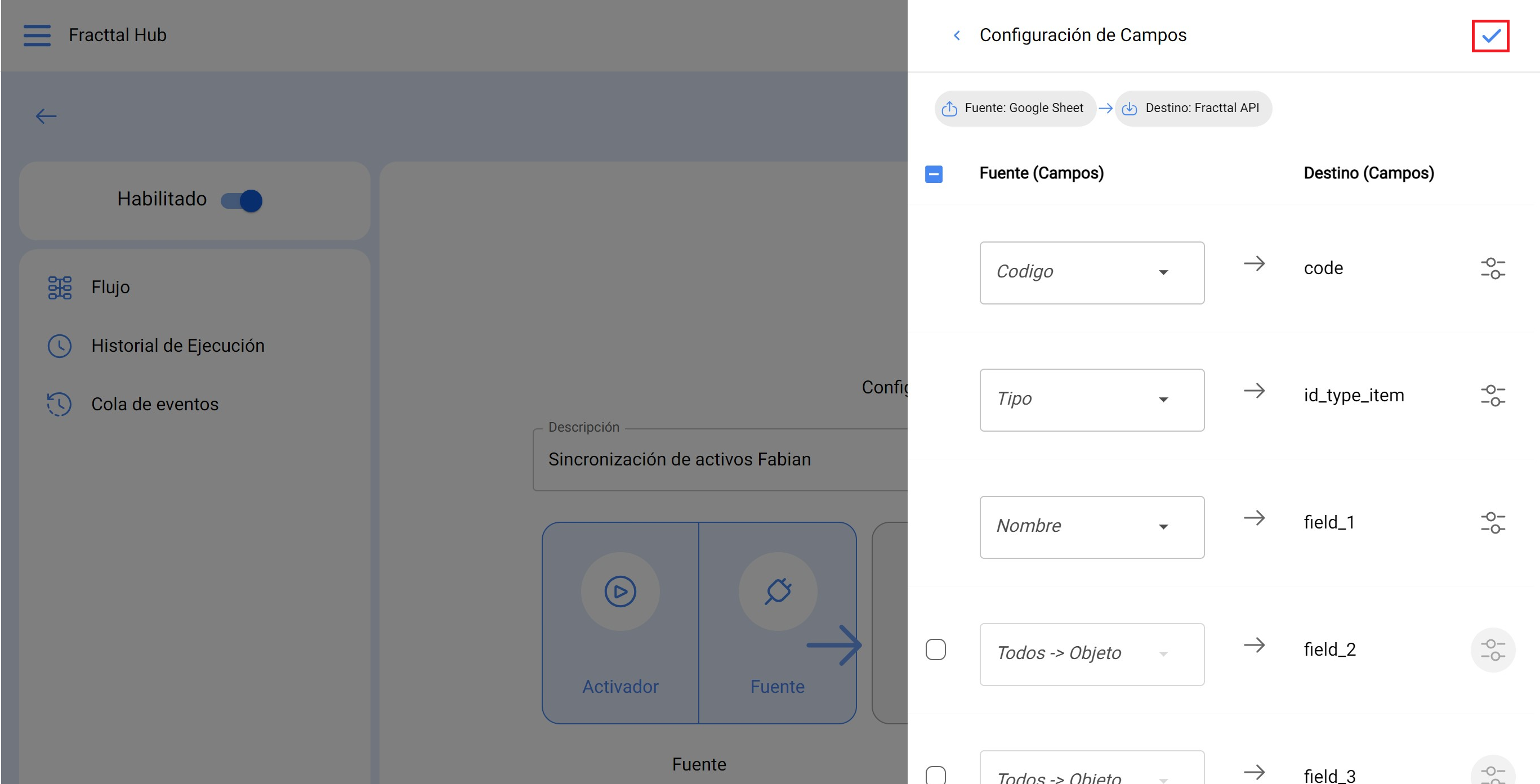Click the Cola de eventos history icon

click(x=60, y=405)
